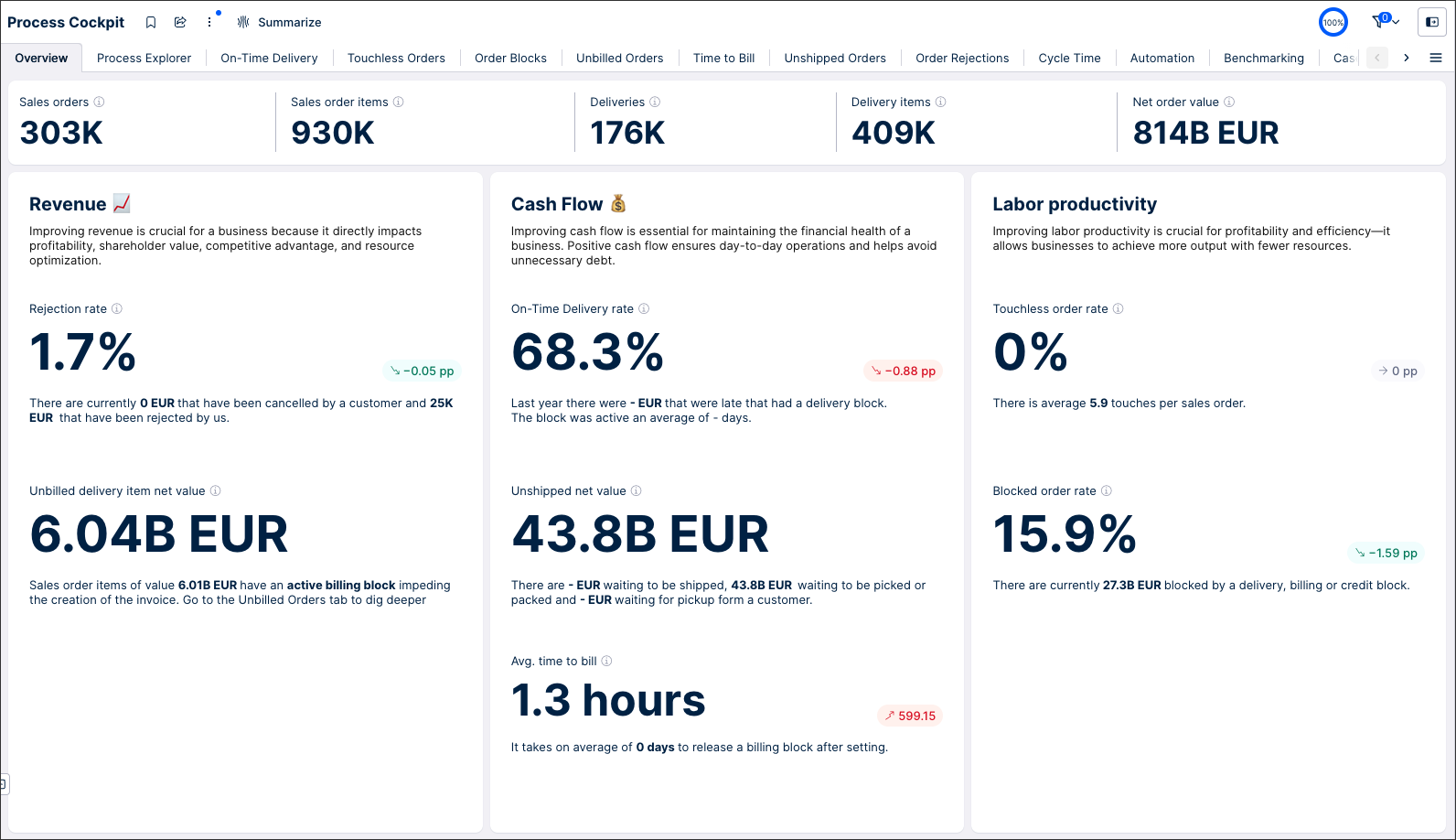Click the info icon next to Sales order items

point(398,102)
